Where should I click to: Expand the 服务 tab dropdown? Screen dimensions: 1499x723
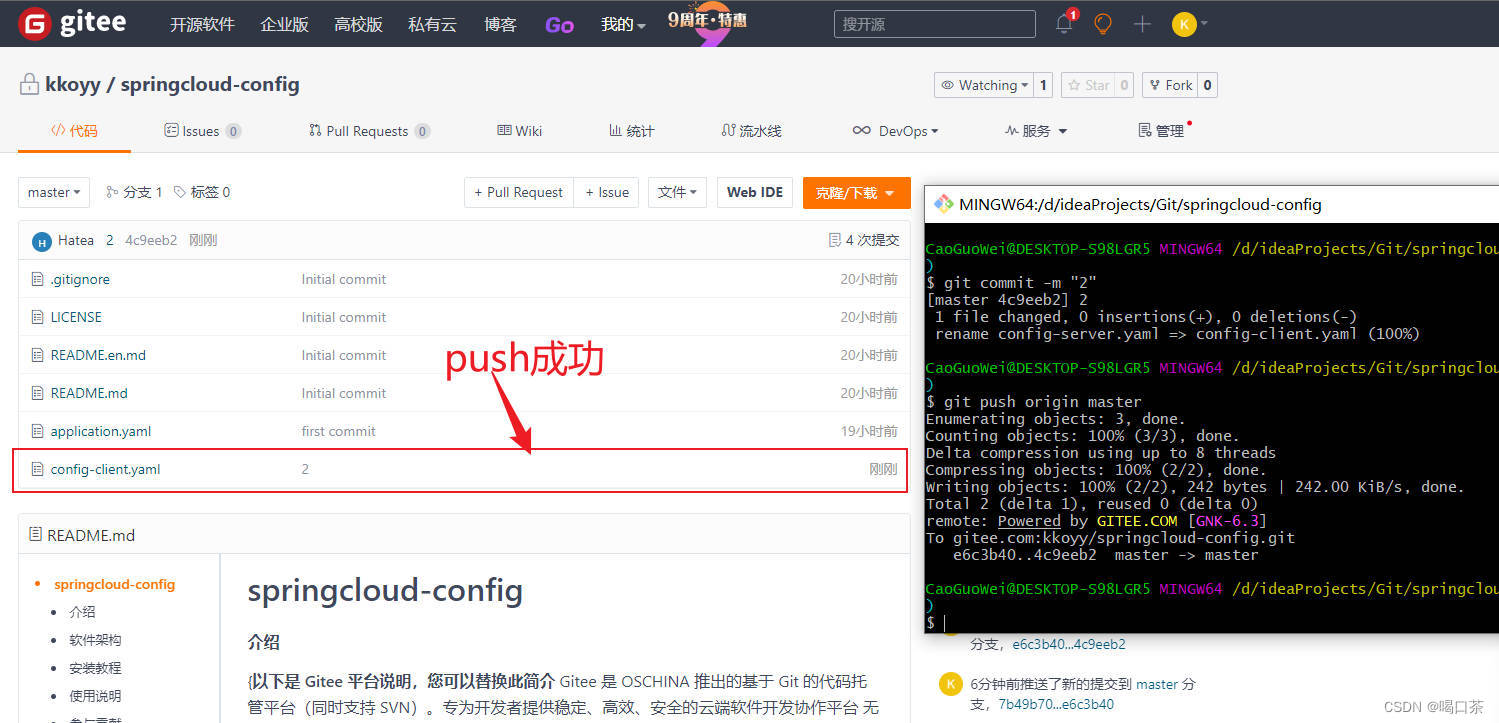pyautogui.click(x=1036, y=131)
